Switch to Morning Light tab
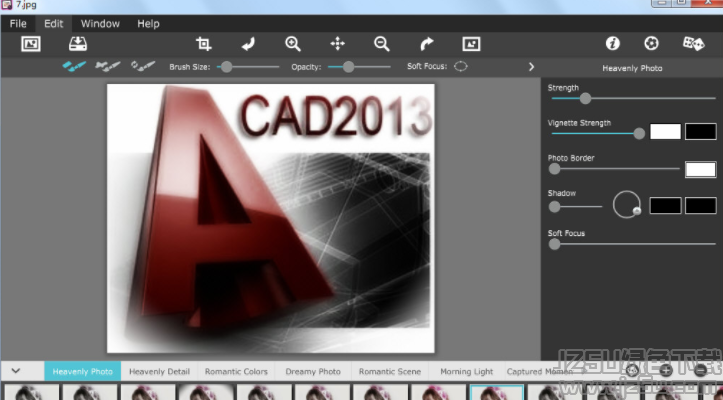The height and width of the screenshot is (400, 723). 467,371
